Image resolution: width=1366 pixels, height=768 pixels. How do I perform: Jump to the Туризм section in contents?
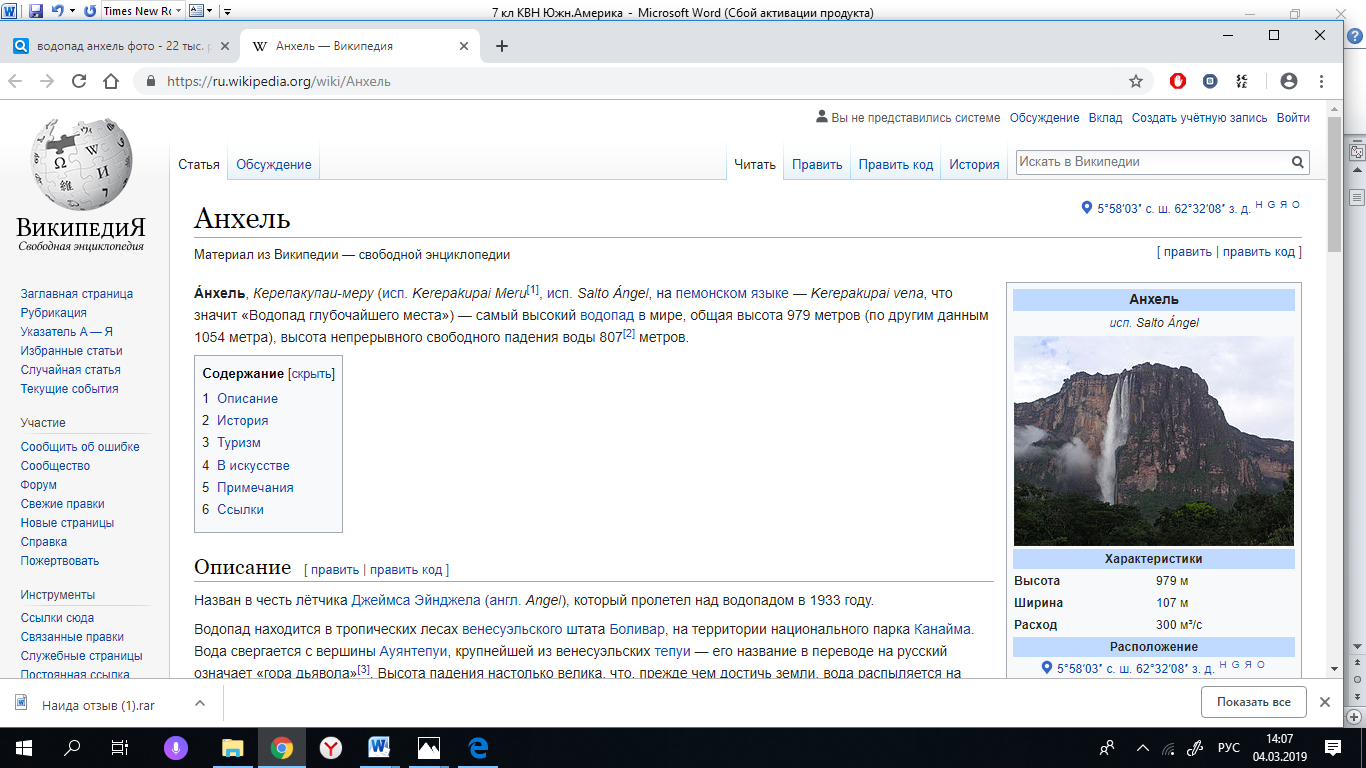(239, 442)
